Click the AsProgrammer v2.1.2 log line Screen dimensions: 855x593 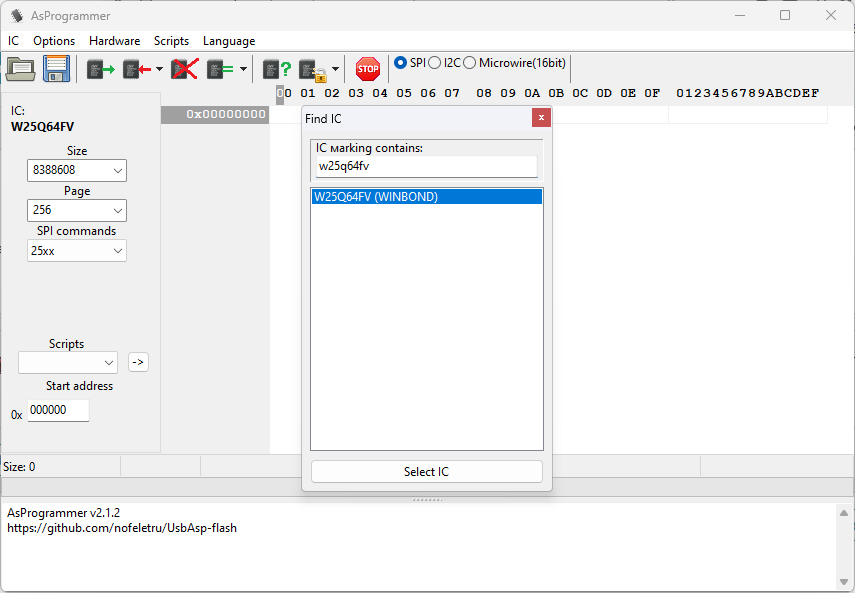[63, 513]
